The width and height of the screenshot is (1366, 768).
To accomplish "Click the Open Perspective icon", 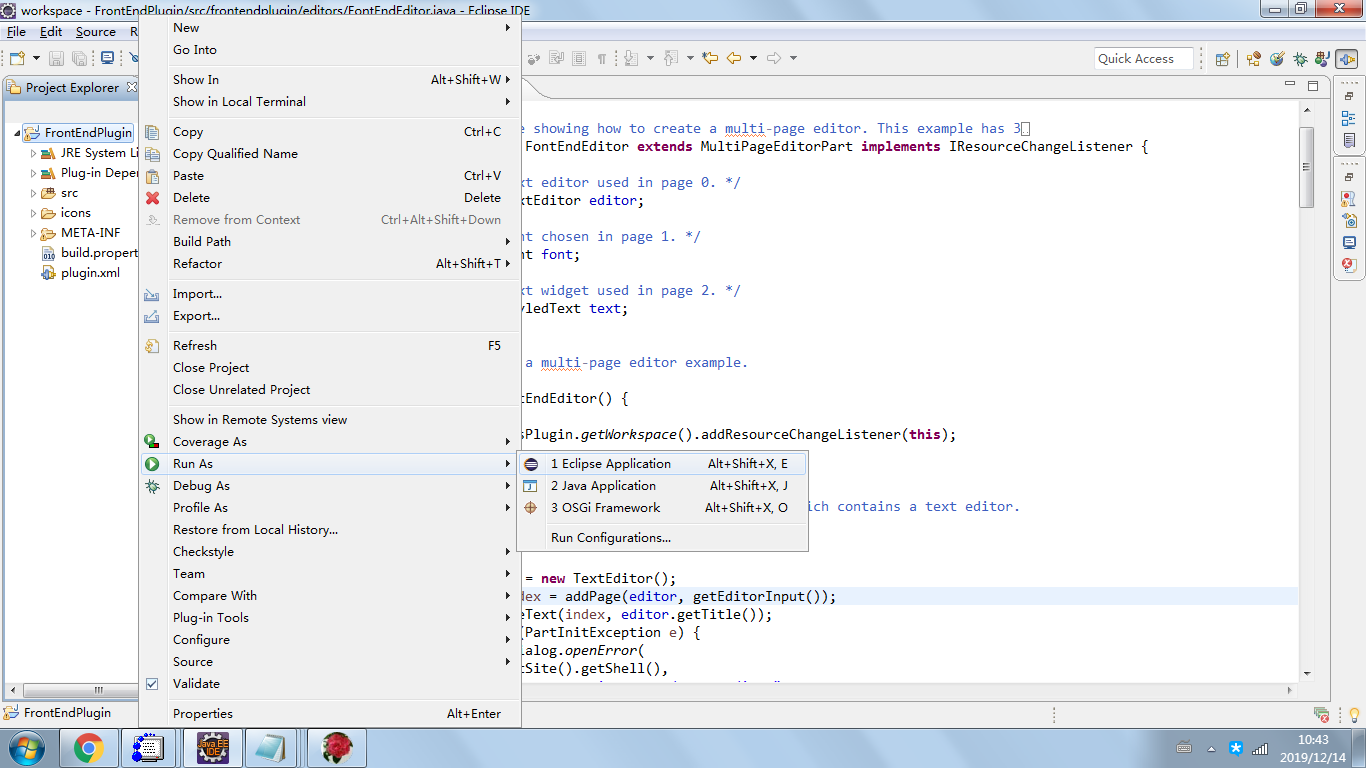I will coord(1222,59).
